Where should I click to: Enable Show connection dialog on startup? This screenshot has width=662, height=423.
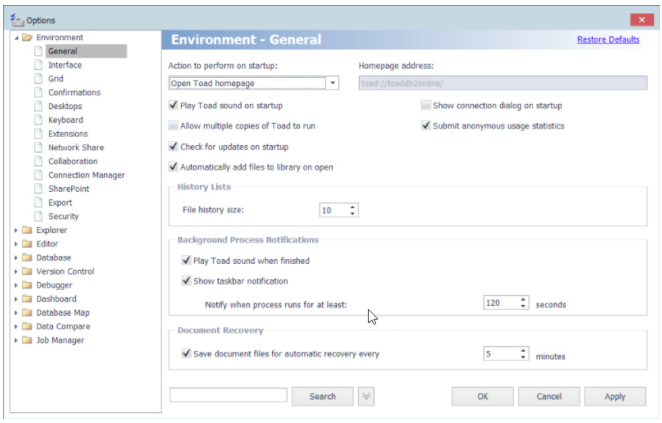pos(426,105)
